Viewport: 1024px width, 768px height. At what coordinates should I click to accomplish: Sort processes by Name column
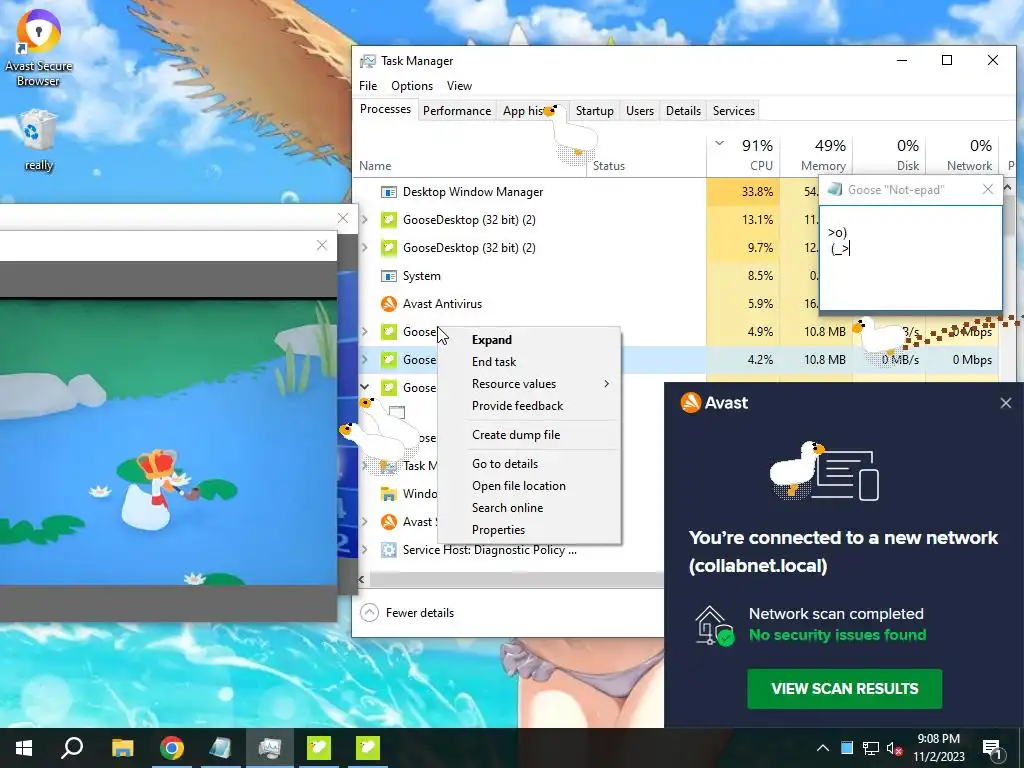click(x=375, y=166)
